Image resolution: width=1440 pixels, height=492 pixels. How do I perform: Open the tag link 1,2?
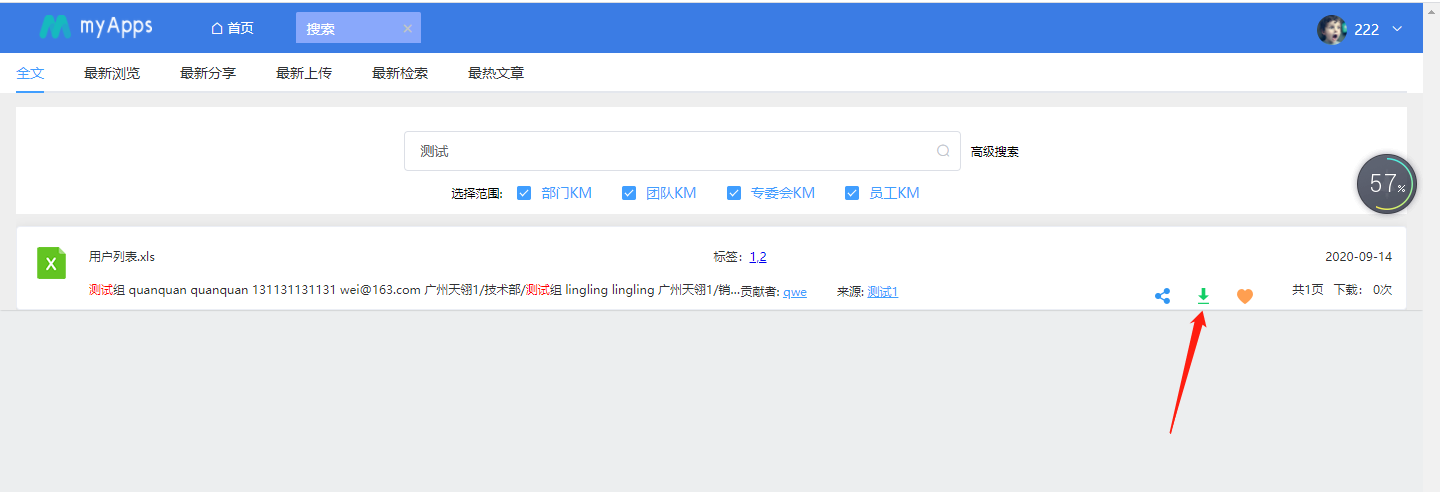(x=758, y=257)
